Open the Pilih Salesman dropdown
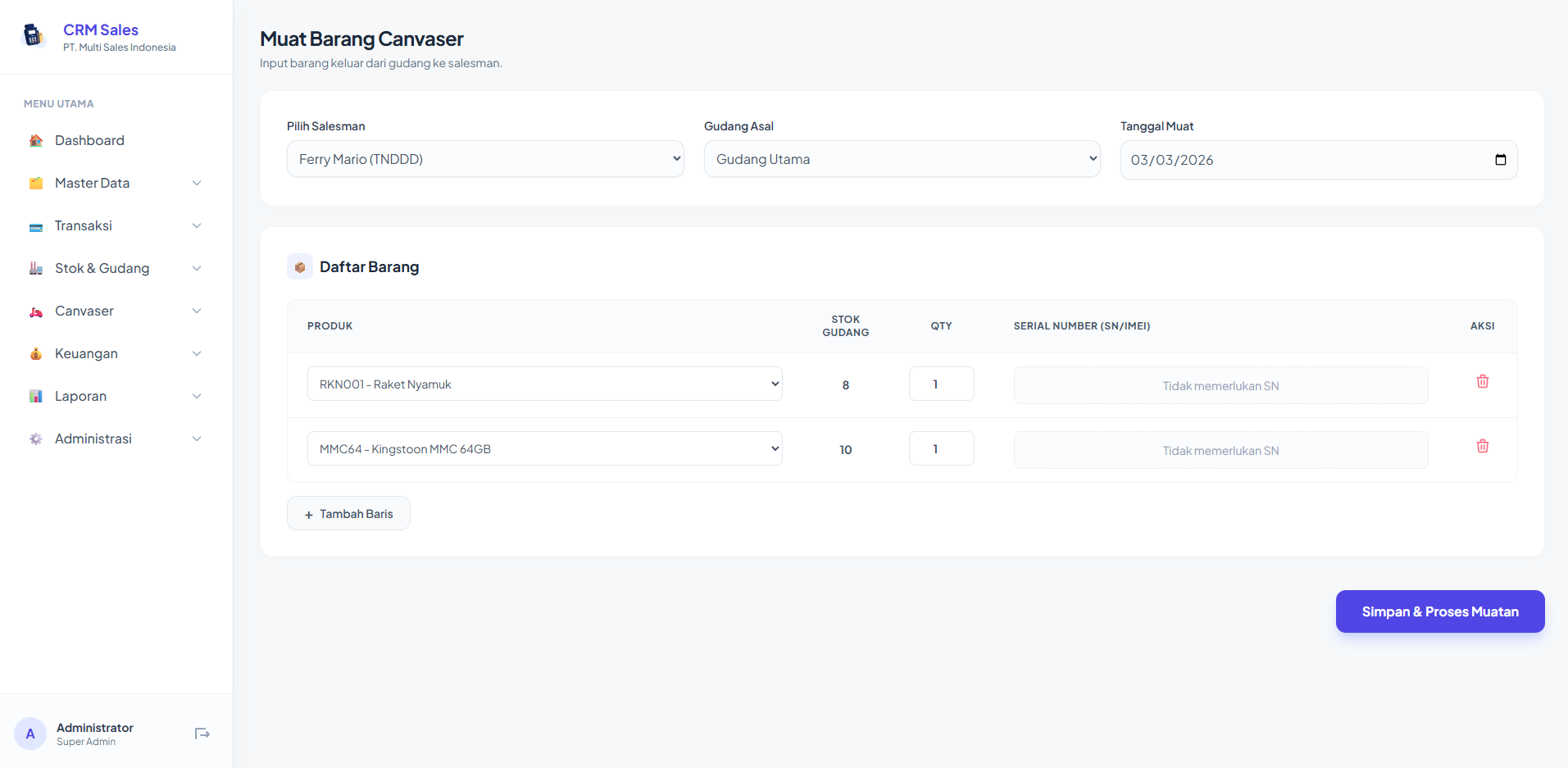1568x768 pixels. [485, 159]
